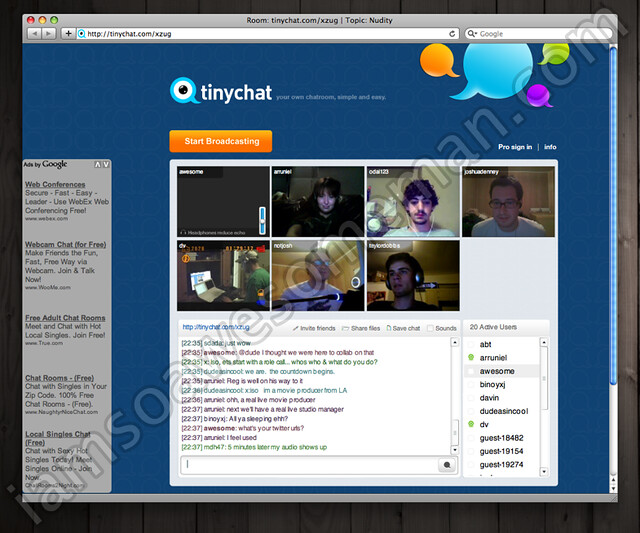Click the Google search field
The height and width of the screenshot is (533, 640).
[539, 34]
